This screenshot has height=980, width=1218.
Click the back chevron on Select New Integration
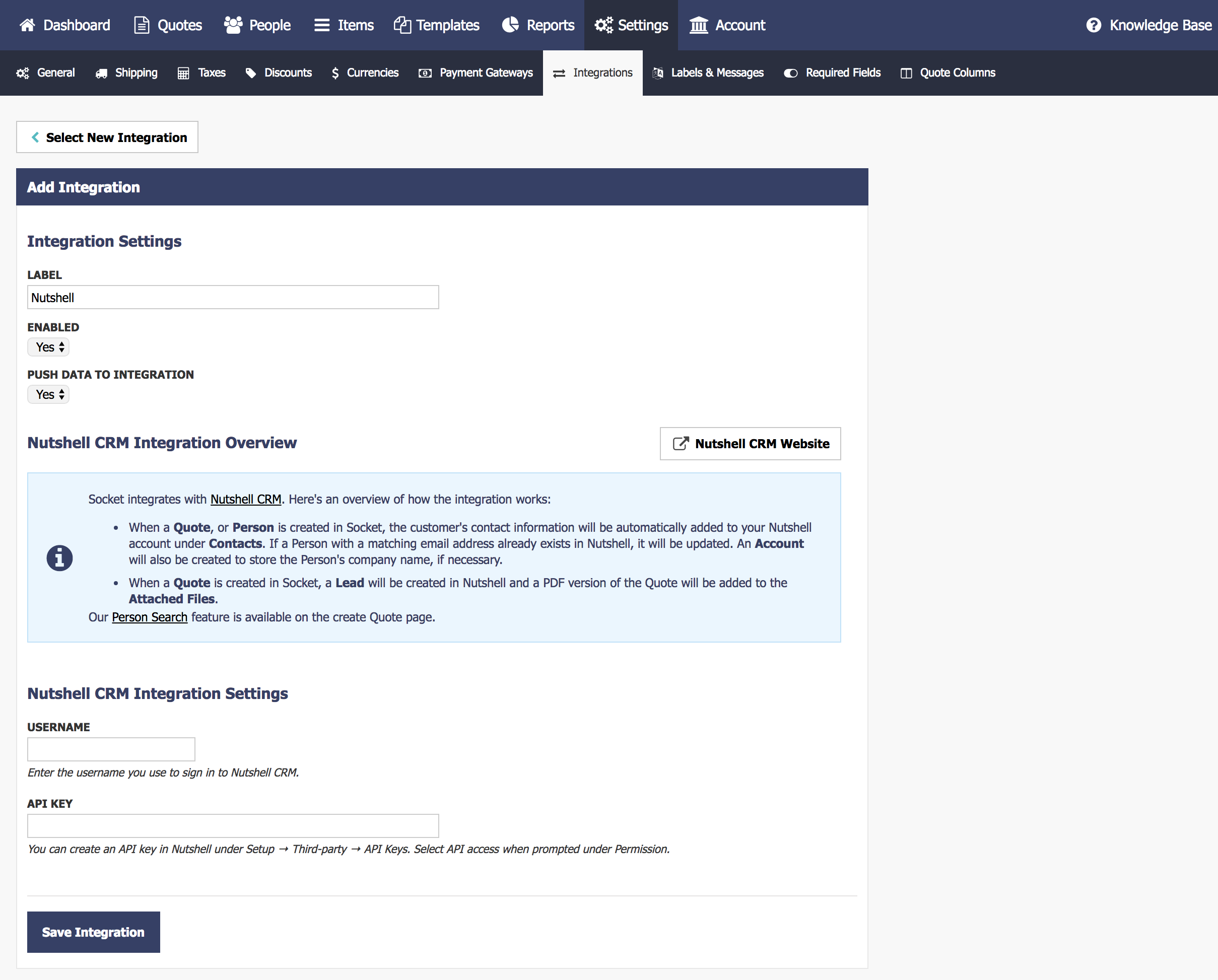coord(35,137)
